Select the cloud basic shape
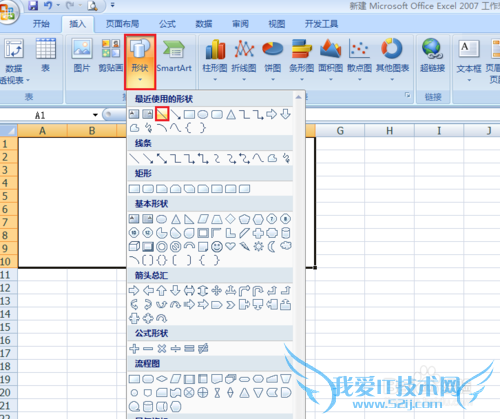The width and height of the screenshot is (500, 419). tap(286, 246)
